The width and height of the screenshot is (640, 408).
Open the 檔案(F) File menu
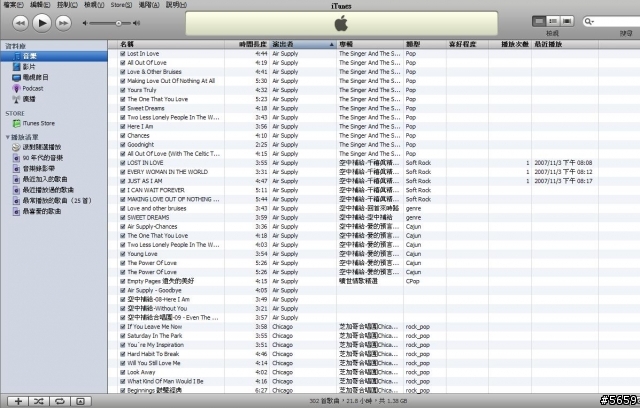(x=13, y=5)
